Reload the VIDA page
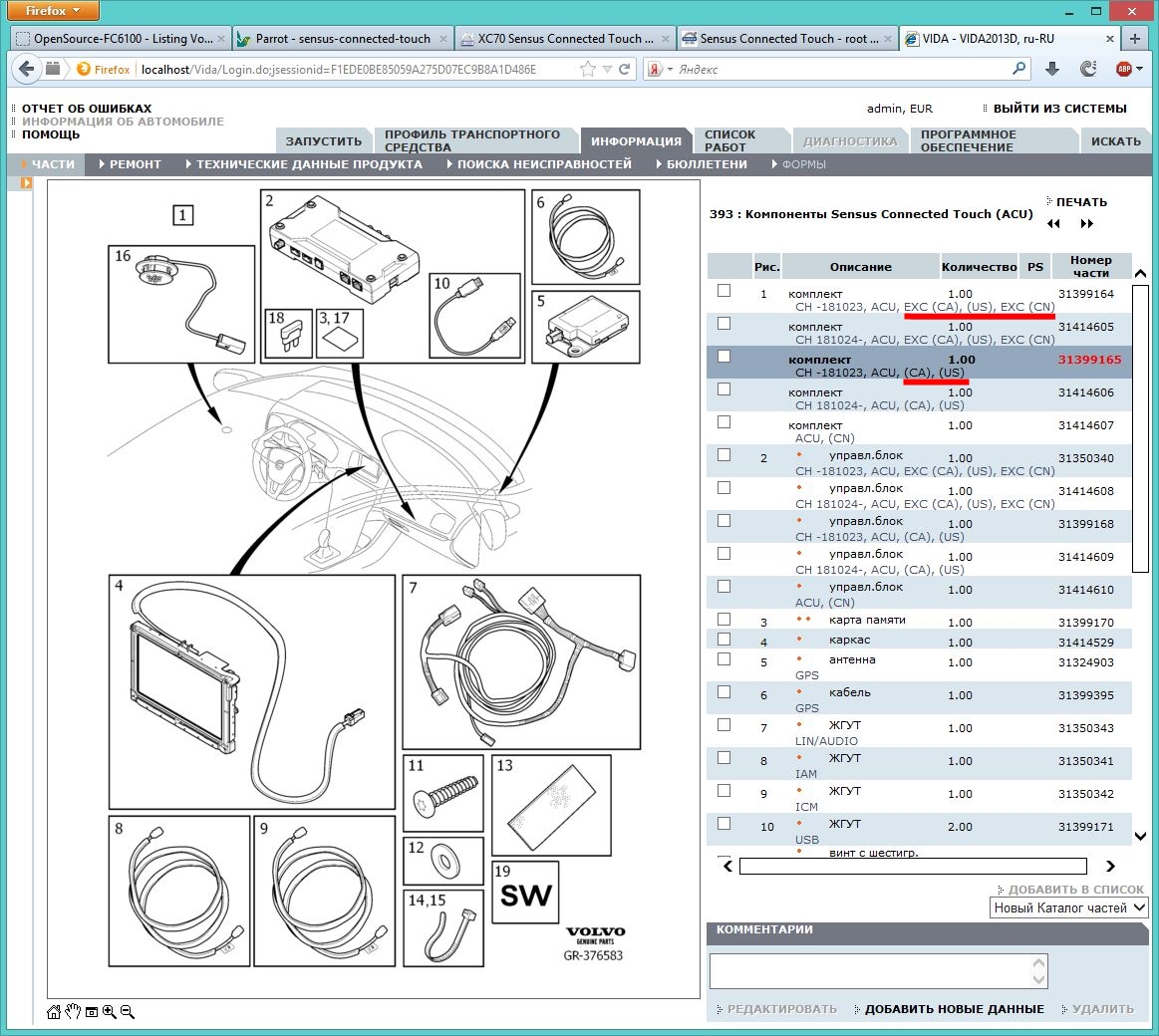This screenshot has height=1036, width=1159. 625,69
